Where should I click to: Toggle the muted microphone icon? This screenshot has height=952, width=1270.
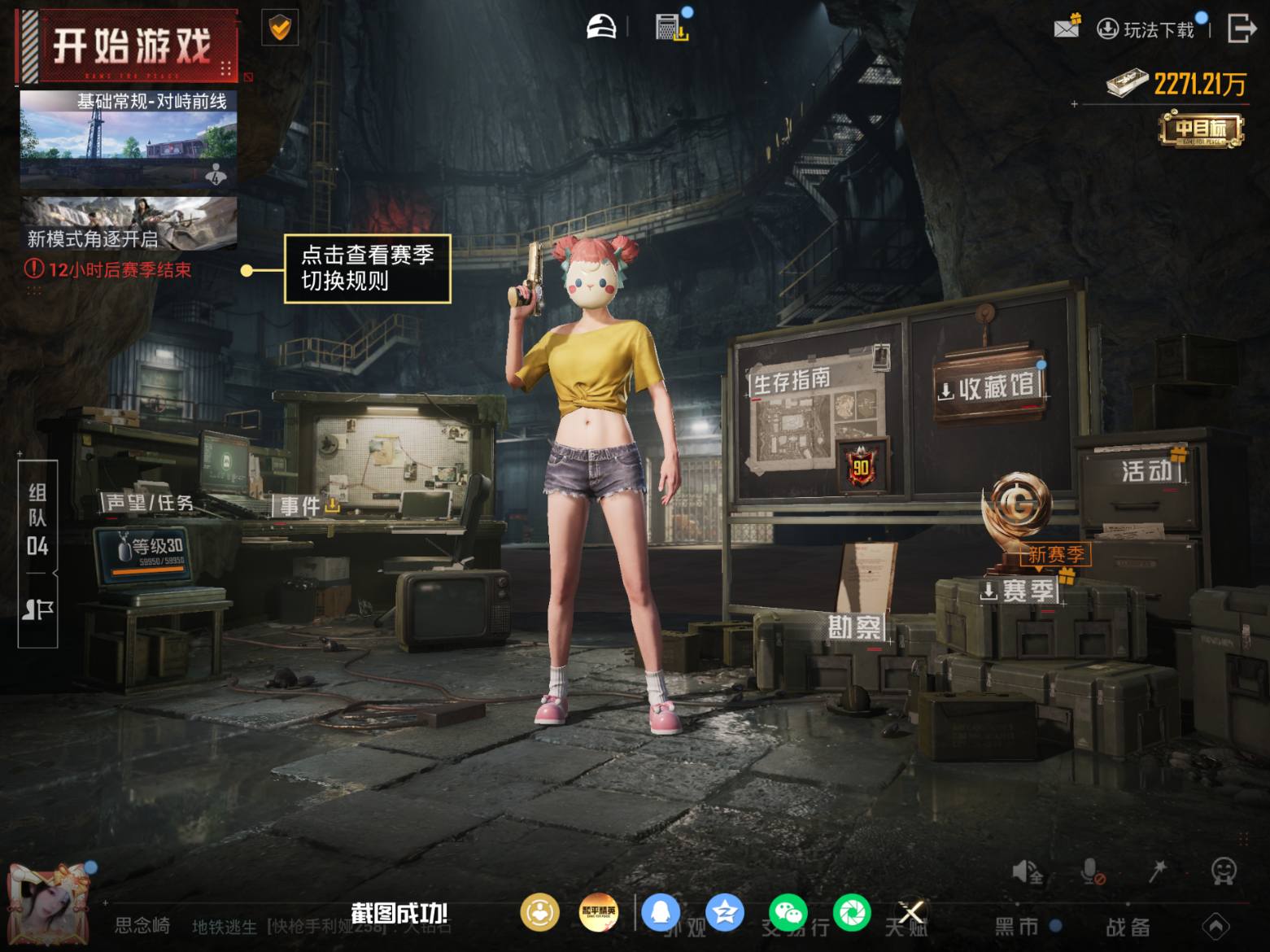1092,872
